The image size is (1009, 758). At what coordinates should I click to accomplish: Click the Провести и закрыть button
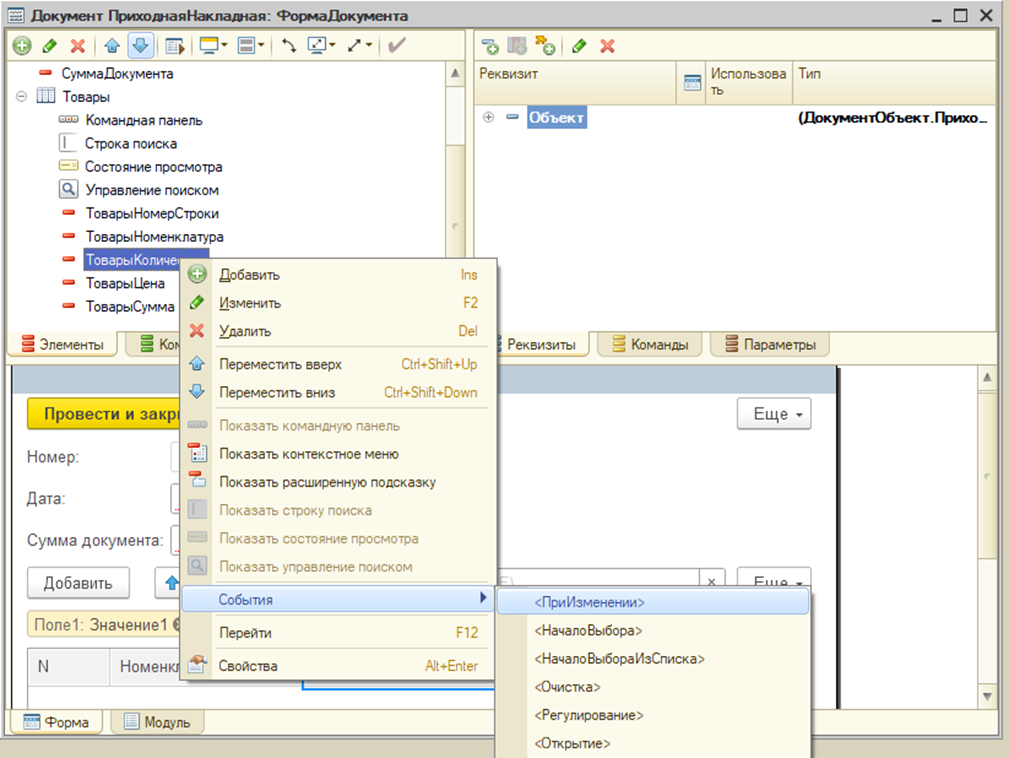[x=103, y=414]
